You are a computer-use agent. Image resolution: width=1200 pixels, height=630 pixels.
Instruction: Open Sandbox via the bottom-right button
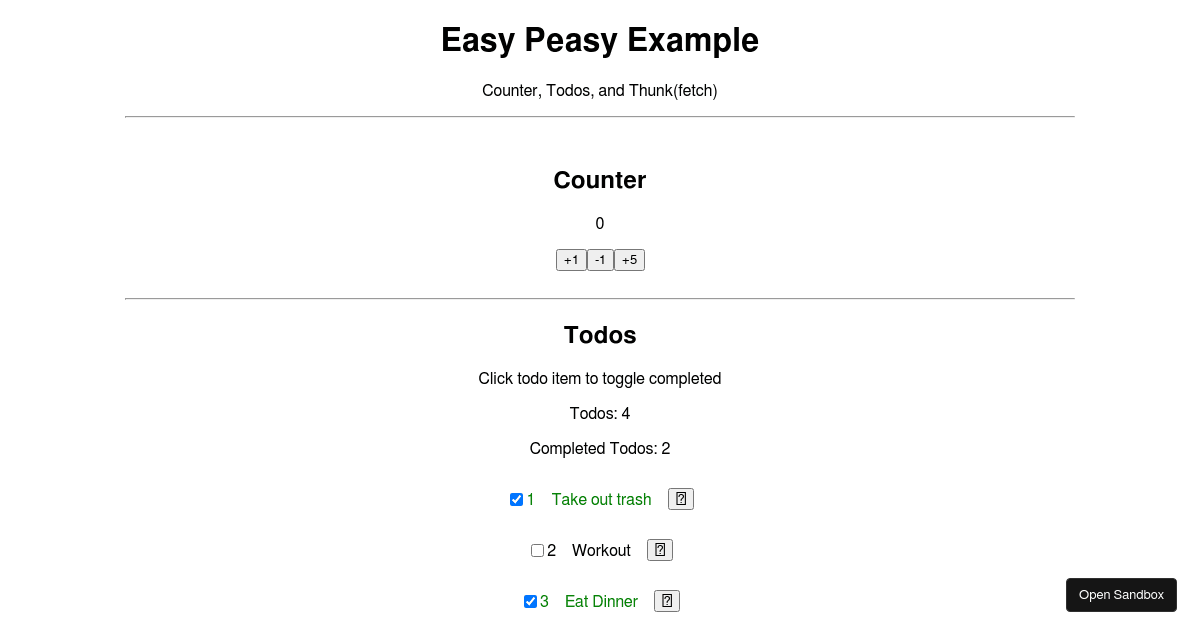pos(1121,594)
